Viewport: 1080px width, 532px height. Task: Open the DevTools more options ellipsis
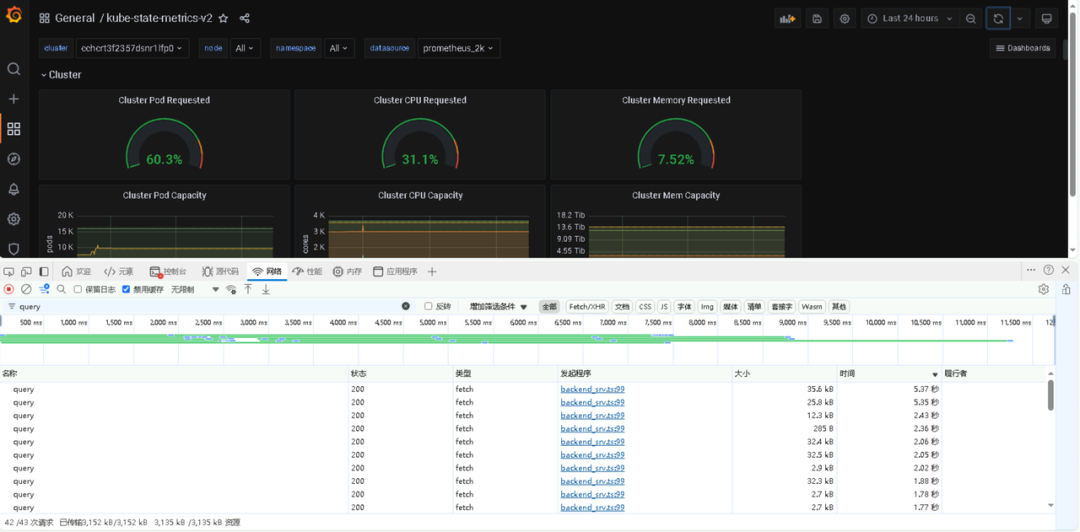pos(1030,270)
